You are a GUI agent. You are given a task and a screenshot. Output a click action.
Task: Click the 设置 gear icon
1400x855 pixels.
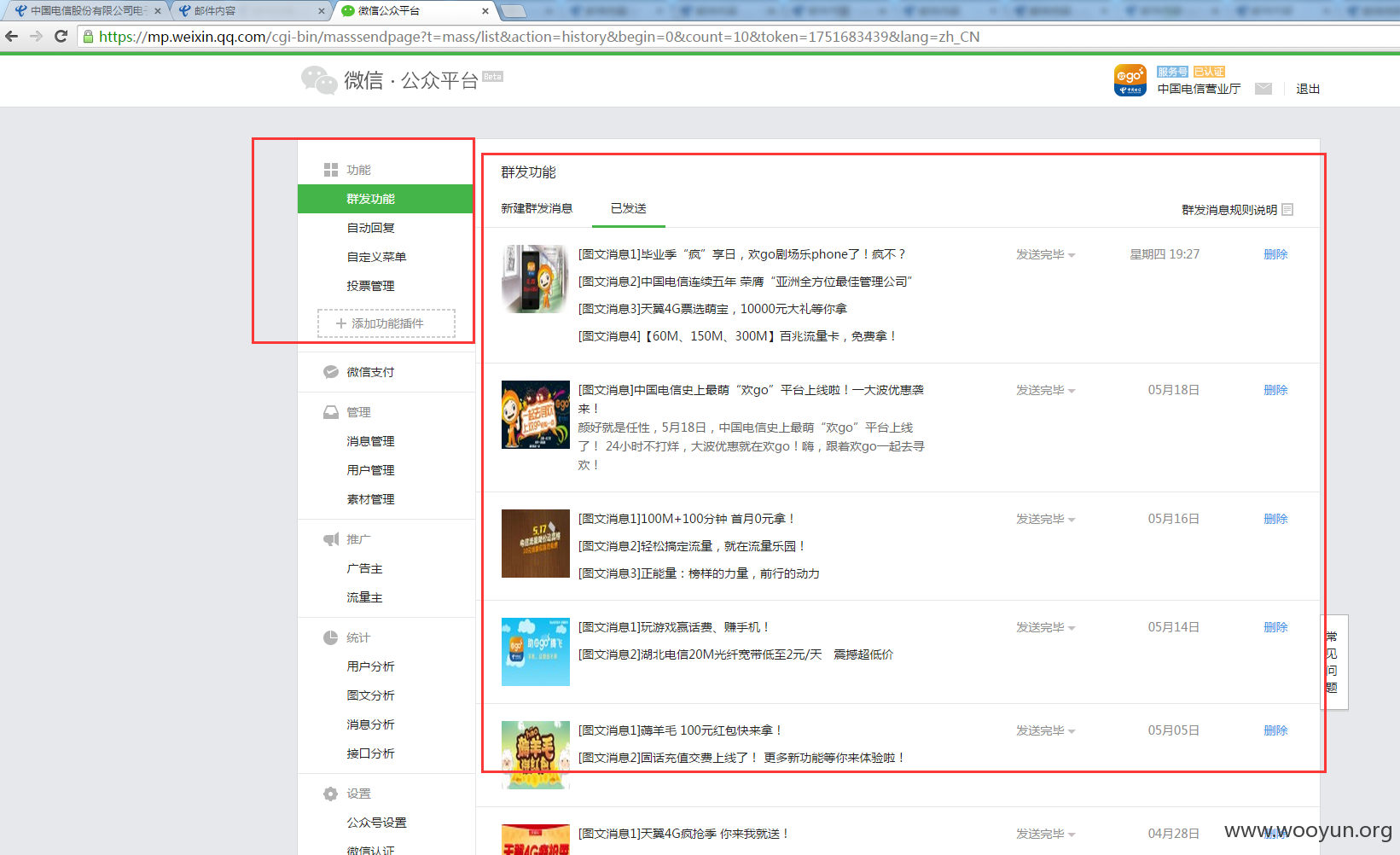(x=331, y=794)
